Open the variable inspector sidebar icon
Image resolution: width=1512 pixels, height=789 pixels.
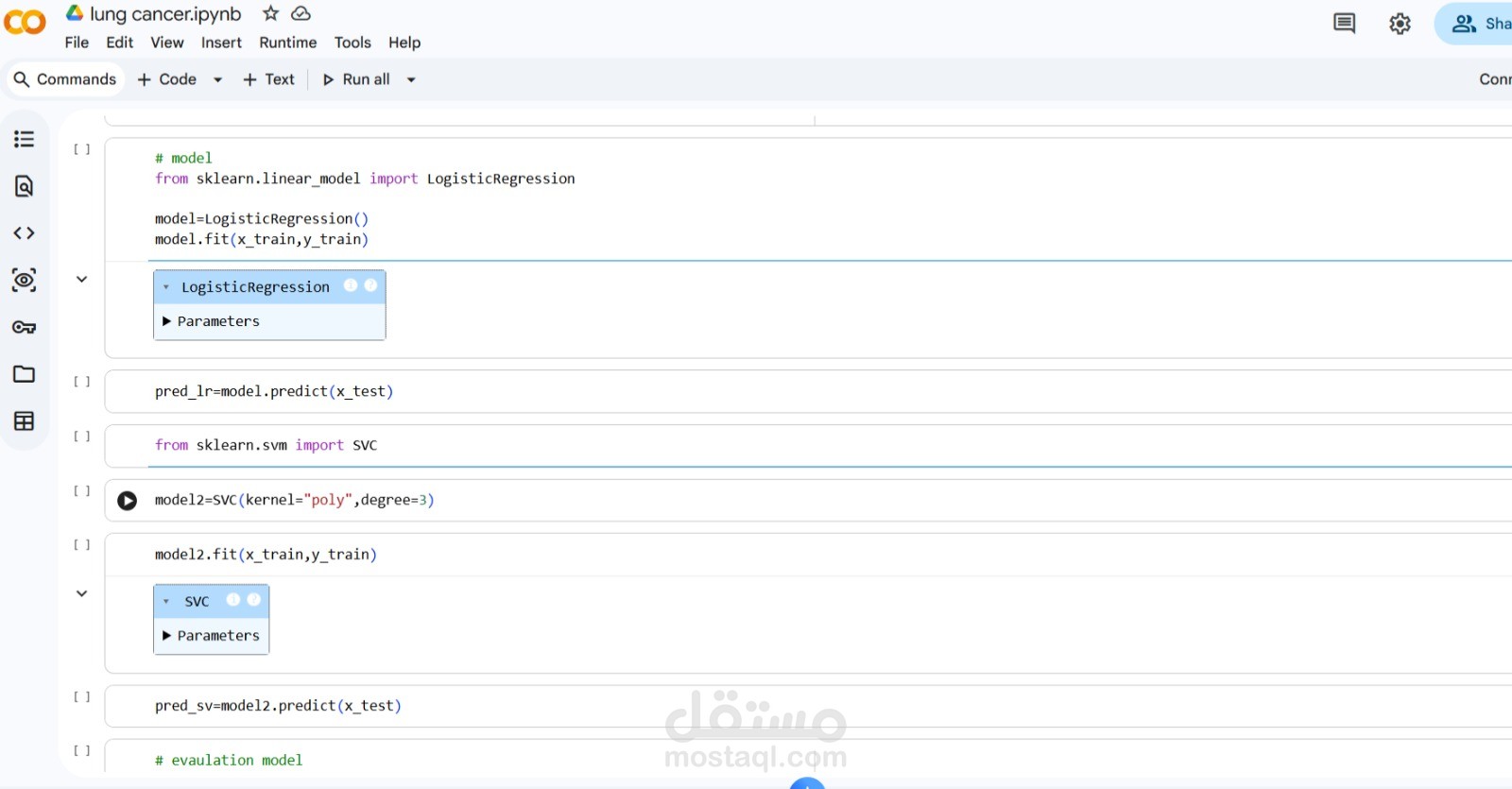tap(25, 280)
